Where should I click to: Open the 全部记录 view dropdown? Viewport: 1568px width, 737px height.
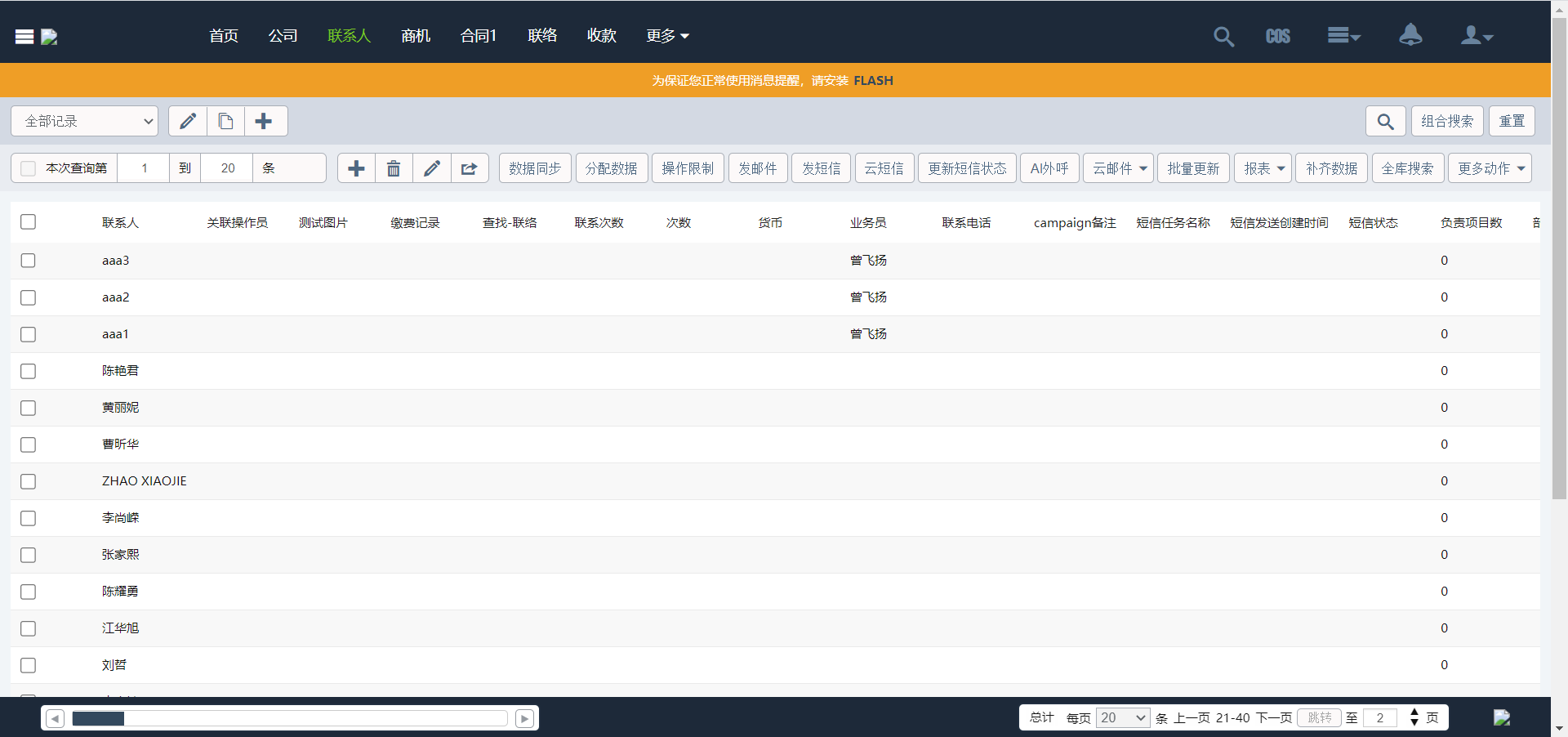[x=85, y=122]
